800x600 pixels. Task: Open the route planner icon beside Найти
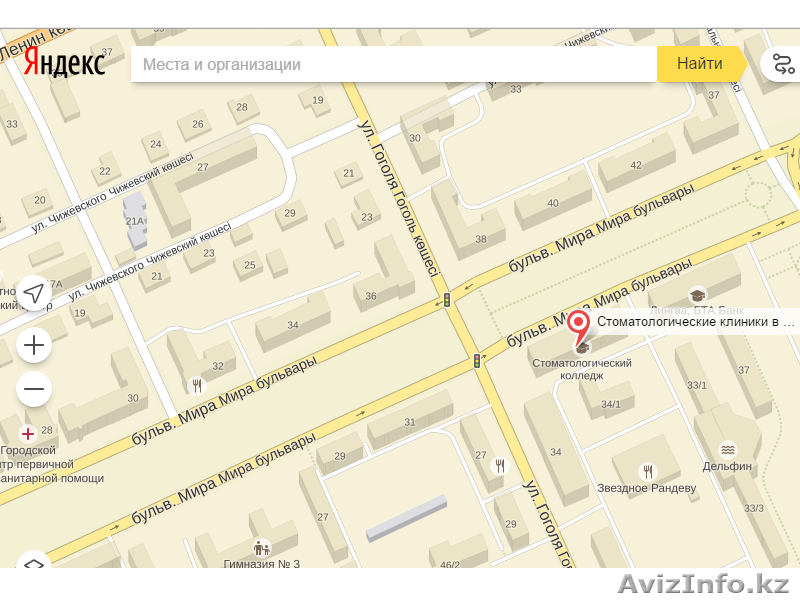[x=783, y=64]
